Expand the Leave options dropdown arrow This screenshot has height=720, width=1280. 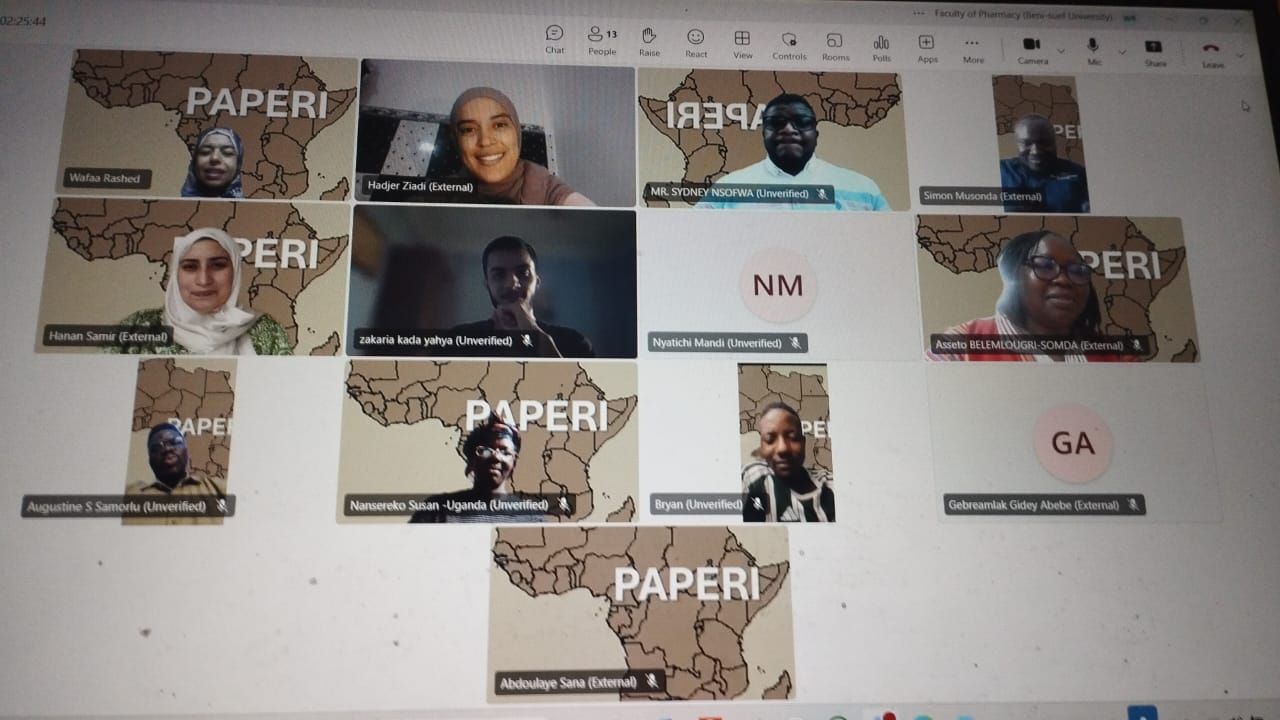[1240, 55]
